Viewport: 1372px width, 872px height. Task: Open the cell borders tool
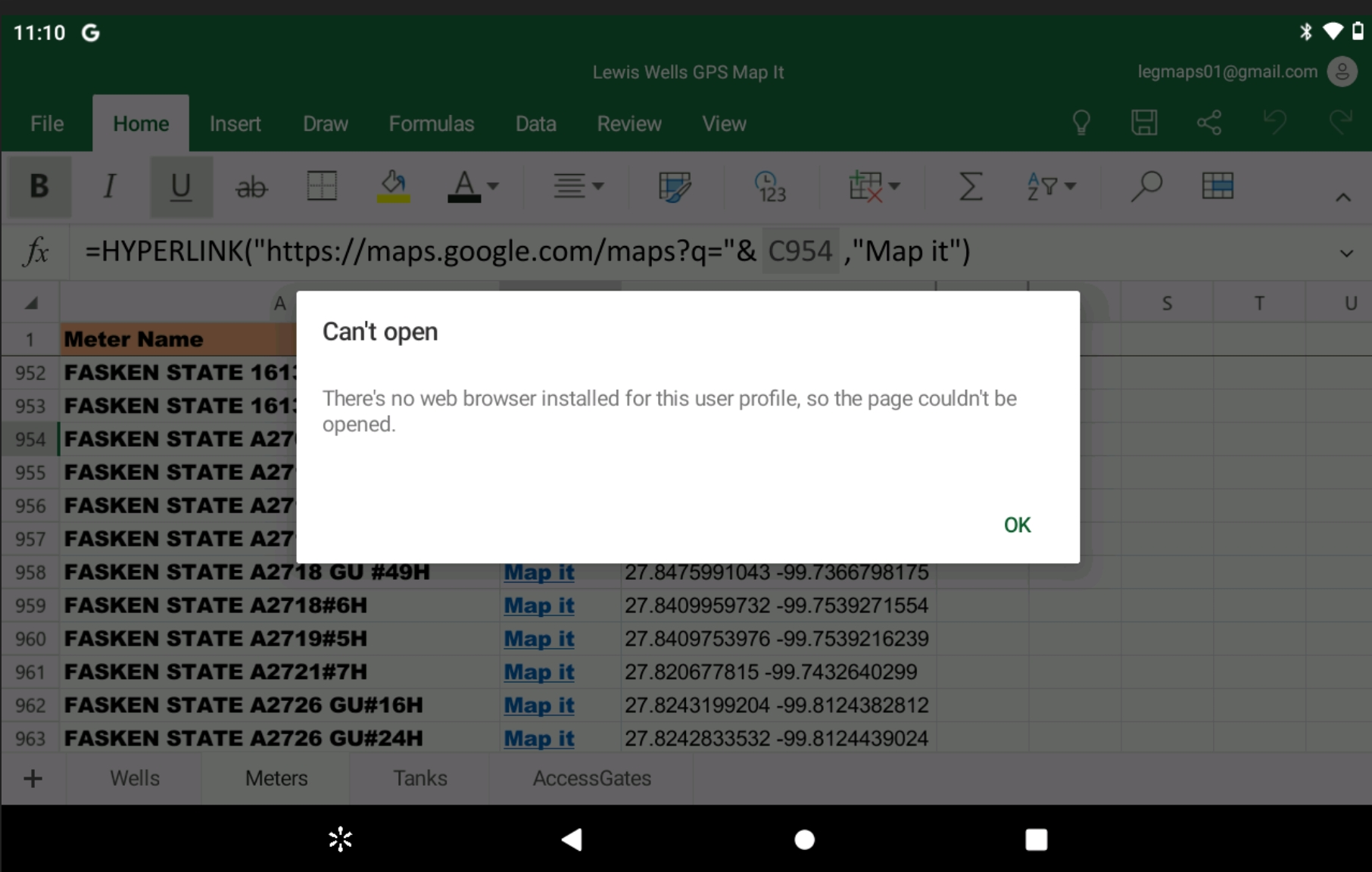pos(322,186)
